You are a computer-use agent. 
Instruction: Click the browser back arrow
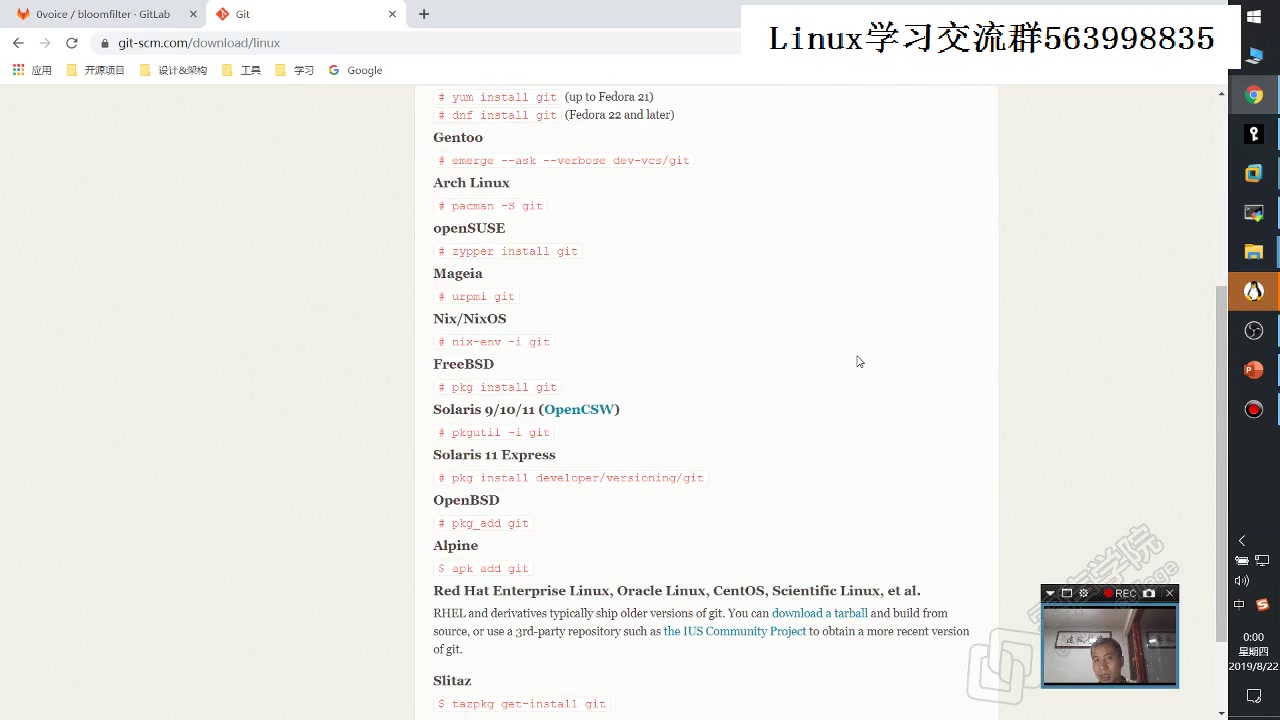[18, 43]
